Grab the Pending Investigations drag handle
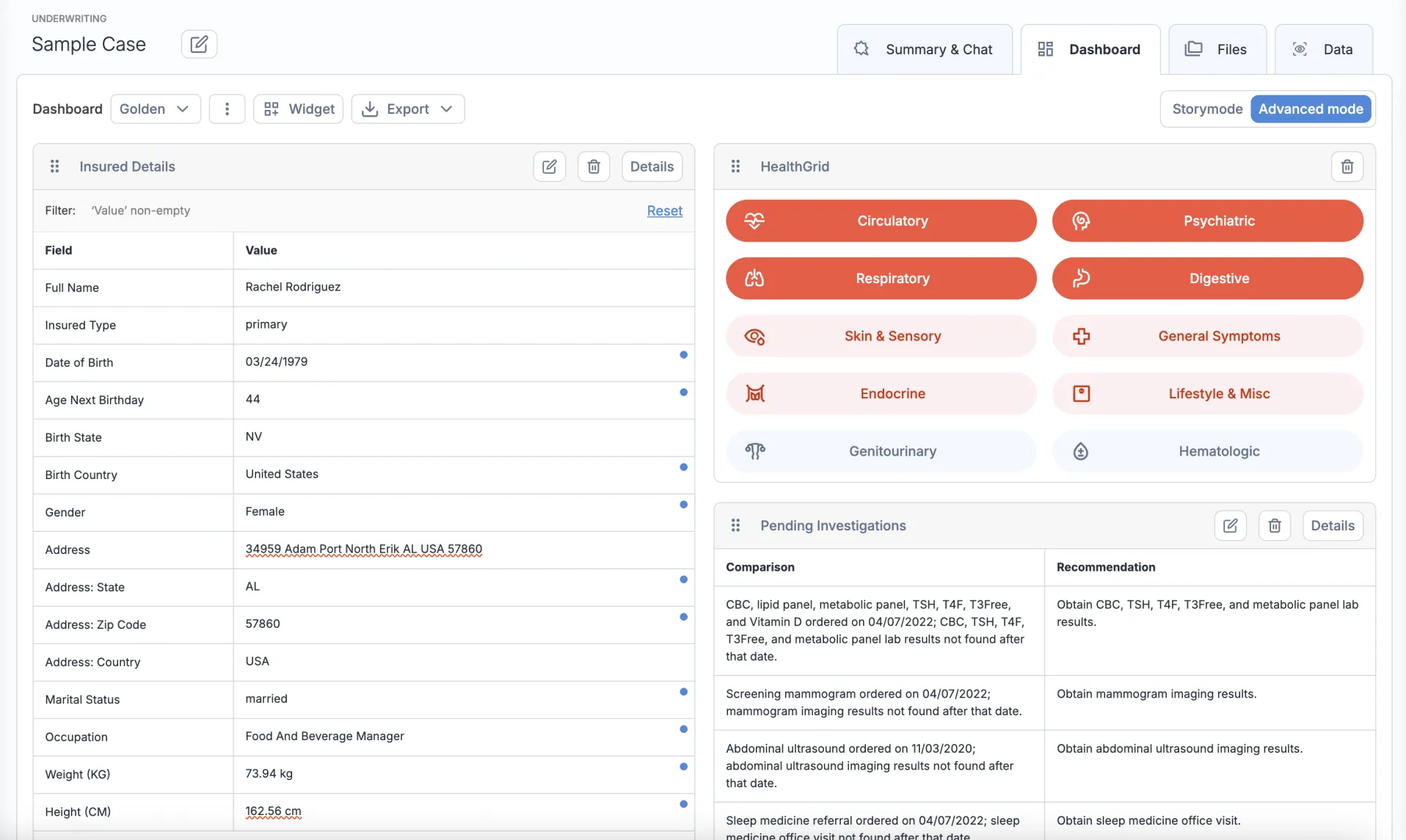Screen dimensions: 1406x840 735,525
